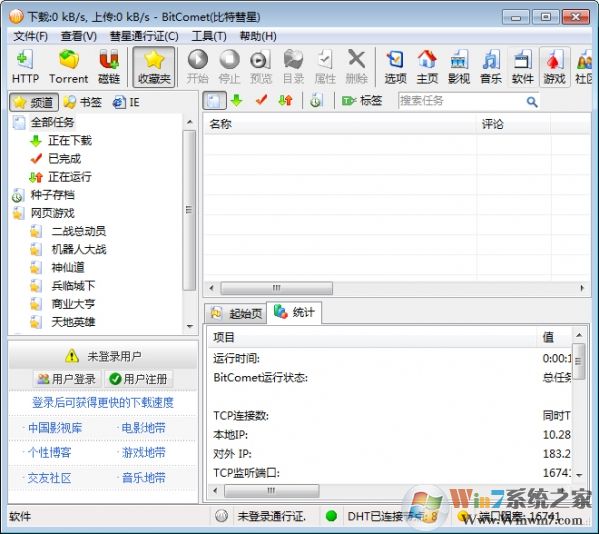Screen dimensions: 599x534
Task: Open 二战总动员 game entry
Action: 78,231
